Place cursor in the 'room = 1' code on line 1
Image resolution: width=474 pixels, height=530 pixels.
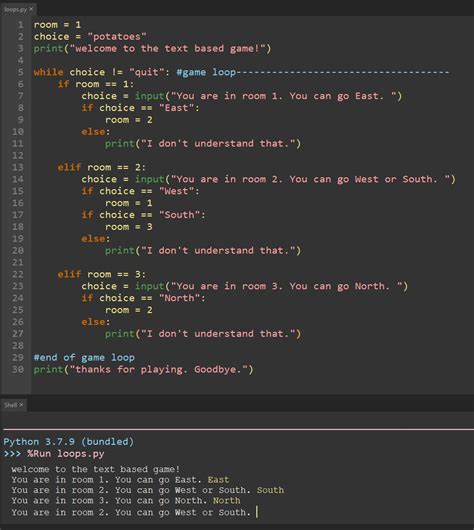57,25
